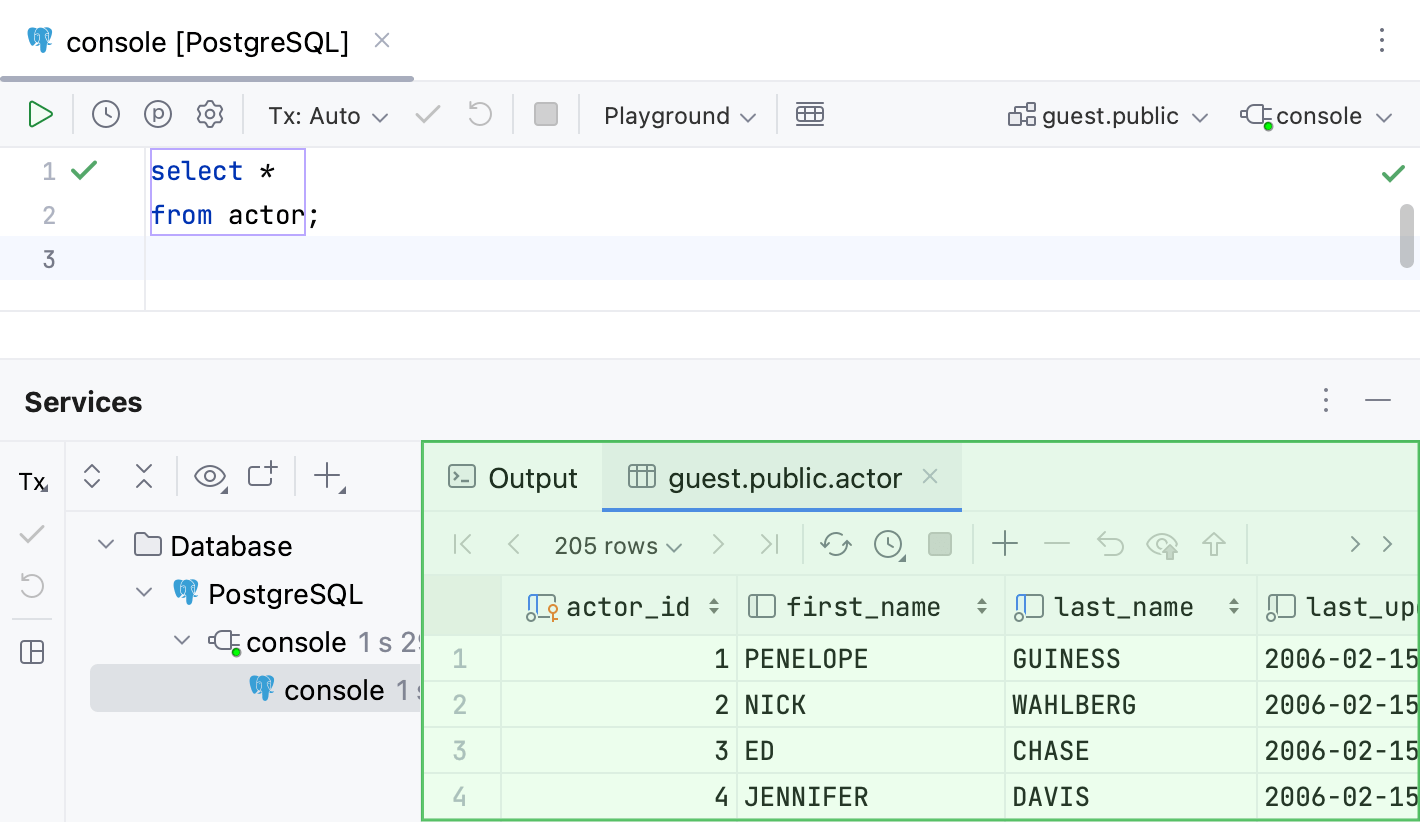Screen dimensions: 1420x822
Task: Collapse all nodes in the Services tree
Action: [x=143, y=477]
